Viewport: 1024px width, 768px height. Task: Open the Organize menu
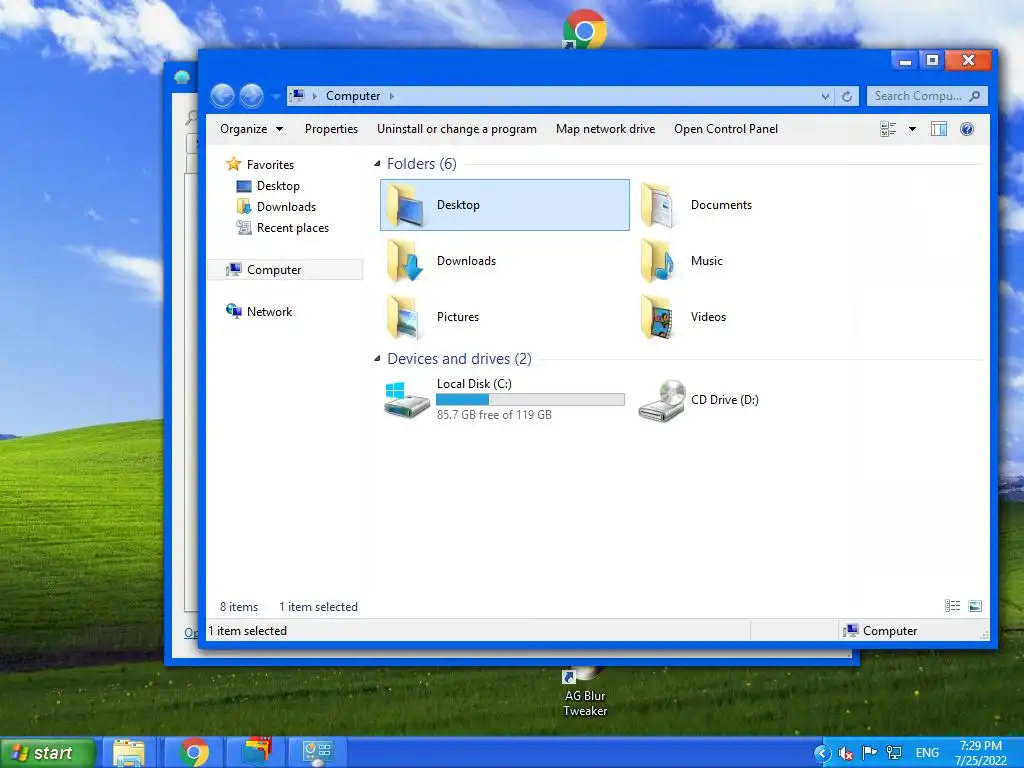coord(251,129)
